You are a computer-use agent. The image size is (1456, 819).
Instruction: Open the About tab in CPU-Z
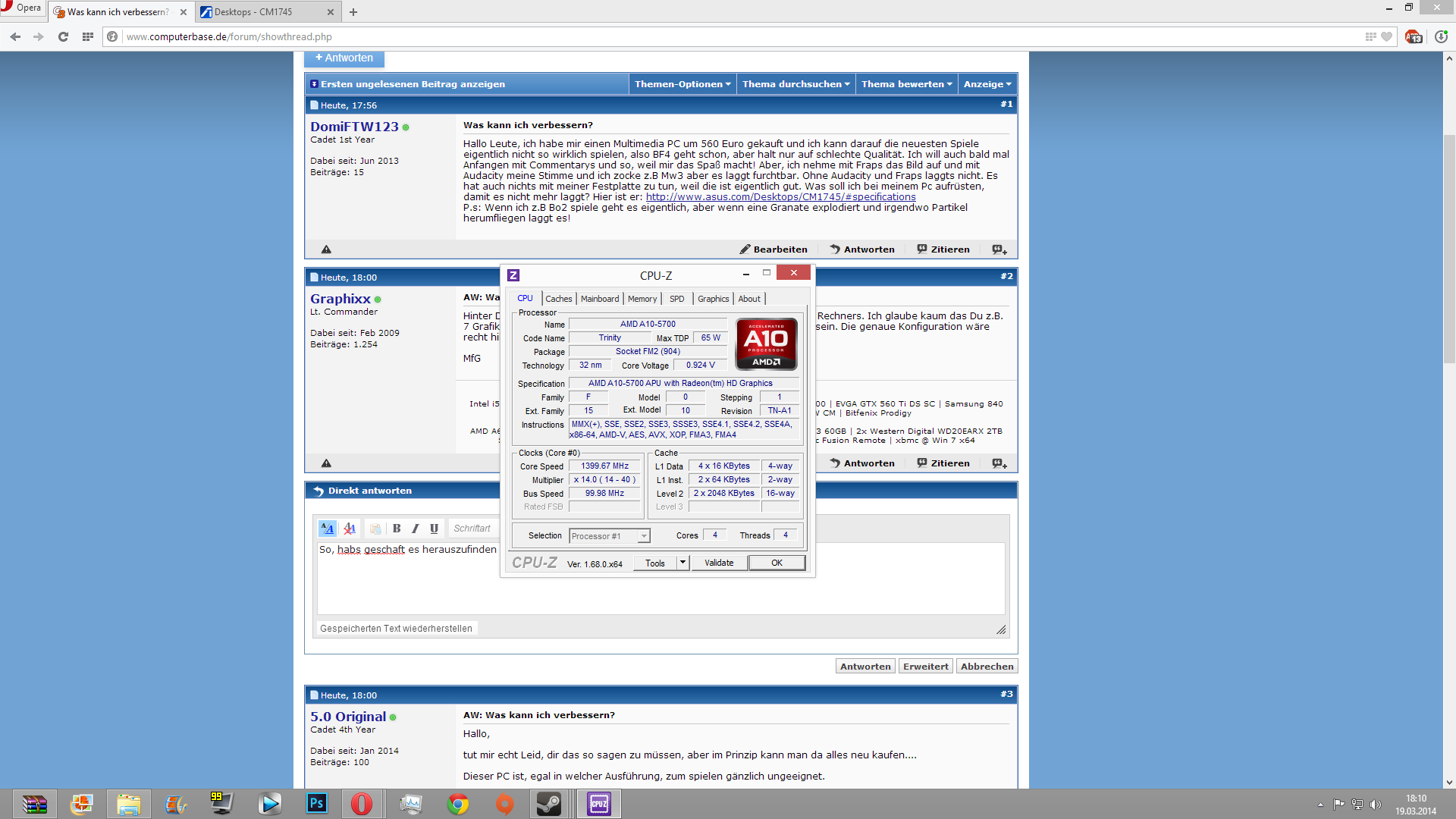pyautogui.click(x=749, y=299)
